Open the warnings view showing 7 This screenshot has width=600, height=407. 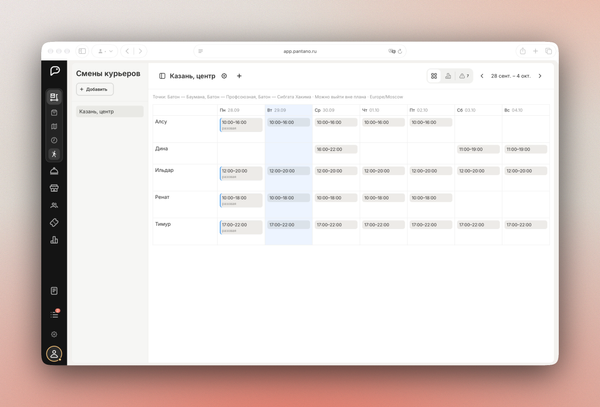pos(464,76)
